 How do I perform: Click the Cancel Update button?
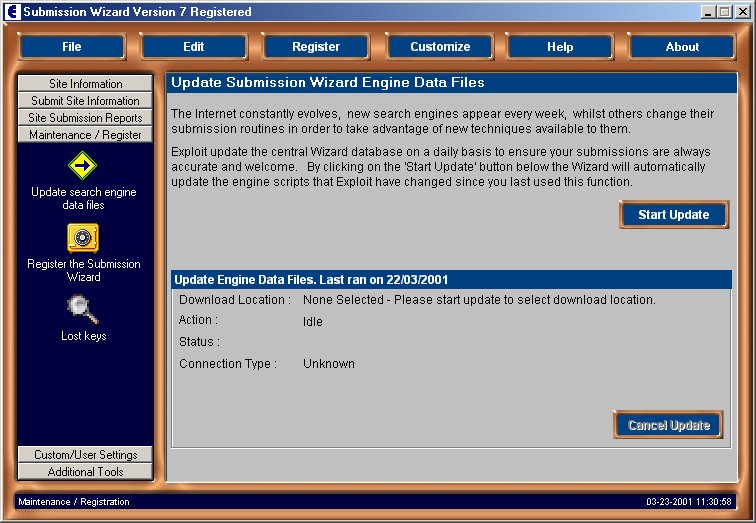[668, 425]
